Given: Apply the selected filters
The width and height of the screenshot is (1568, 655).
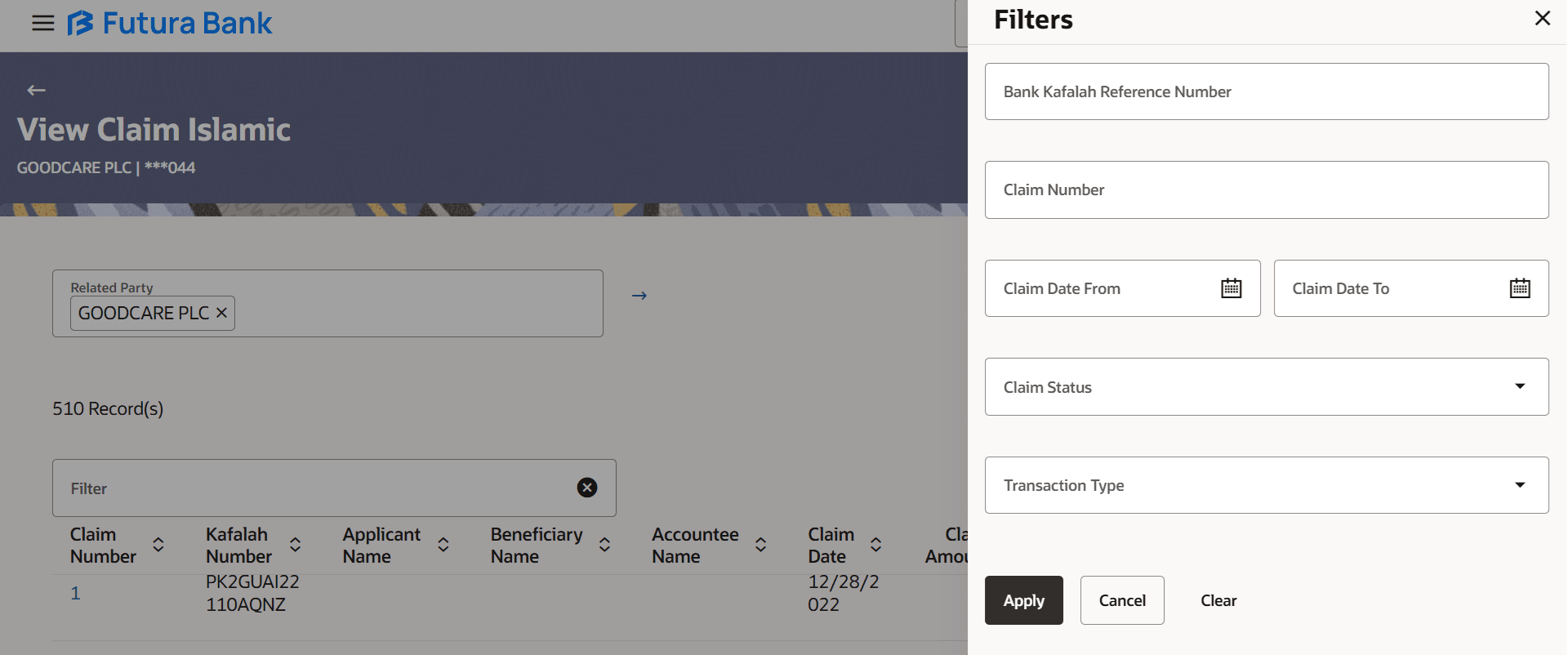Looking at the screenshot, I should (1023, 600).
